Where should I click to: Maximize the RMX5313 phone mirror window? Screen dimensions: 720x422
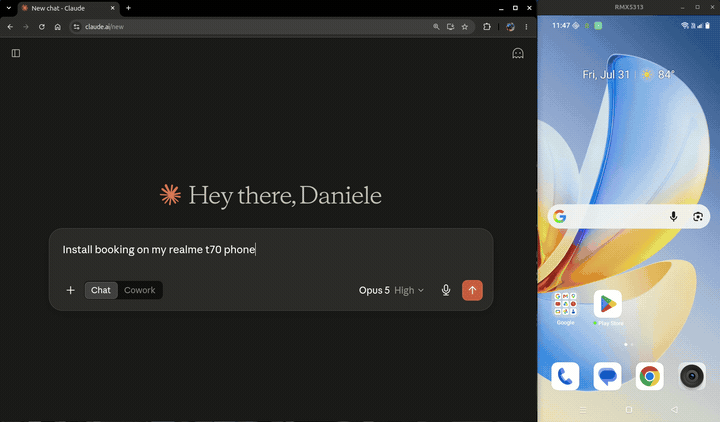coord(697,7)
